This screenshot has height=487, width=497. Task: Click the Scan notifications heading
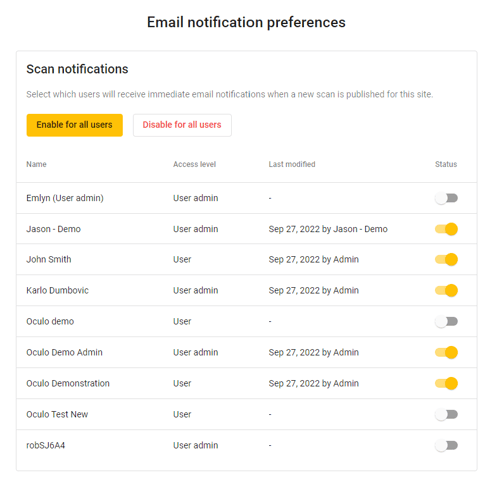coord(77,69)
